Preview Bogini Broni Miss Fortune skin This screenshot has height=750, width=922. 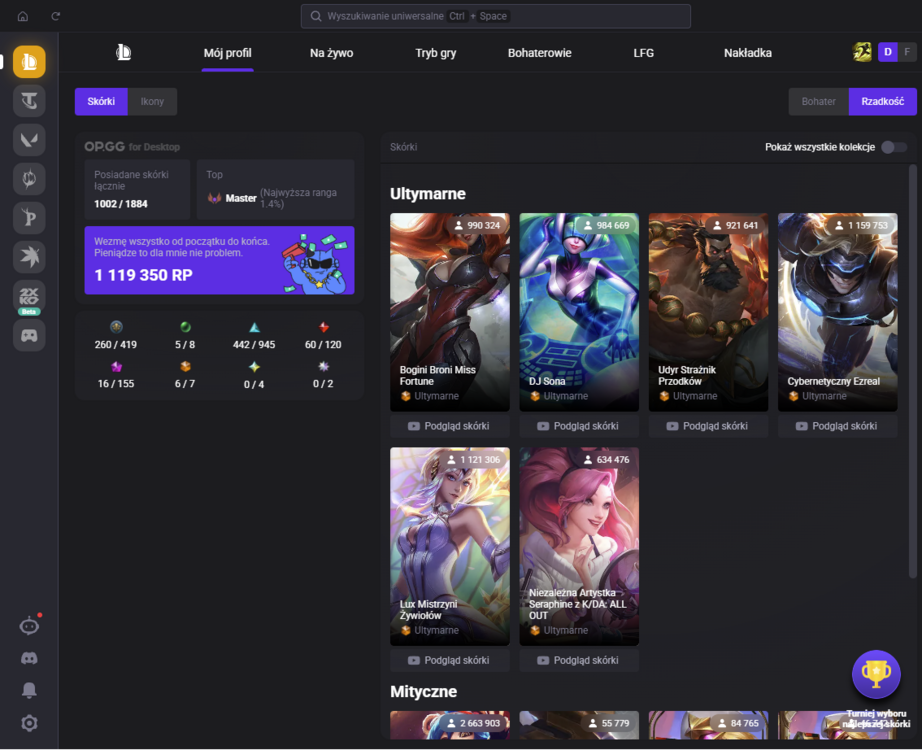click(x=450, y=426)
